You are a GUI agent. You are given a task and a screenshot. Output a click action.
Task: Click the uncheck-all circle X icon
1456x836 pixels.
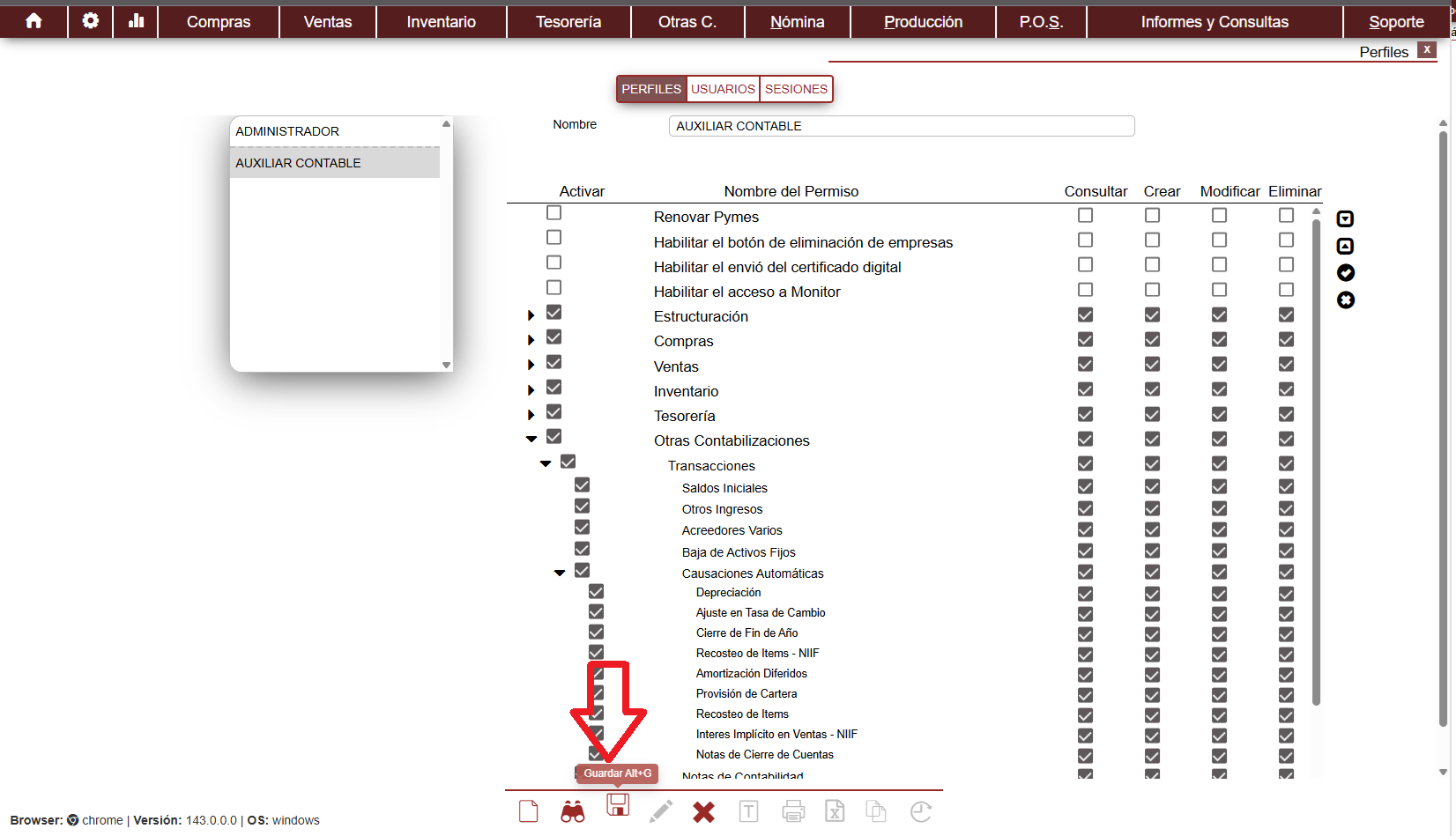pos(1346,300)
